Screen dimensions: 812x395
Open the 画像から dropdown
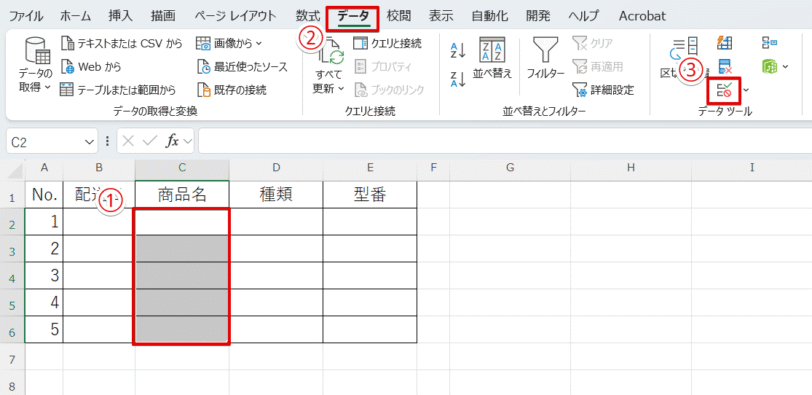[229, 43]
